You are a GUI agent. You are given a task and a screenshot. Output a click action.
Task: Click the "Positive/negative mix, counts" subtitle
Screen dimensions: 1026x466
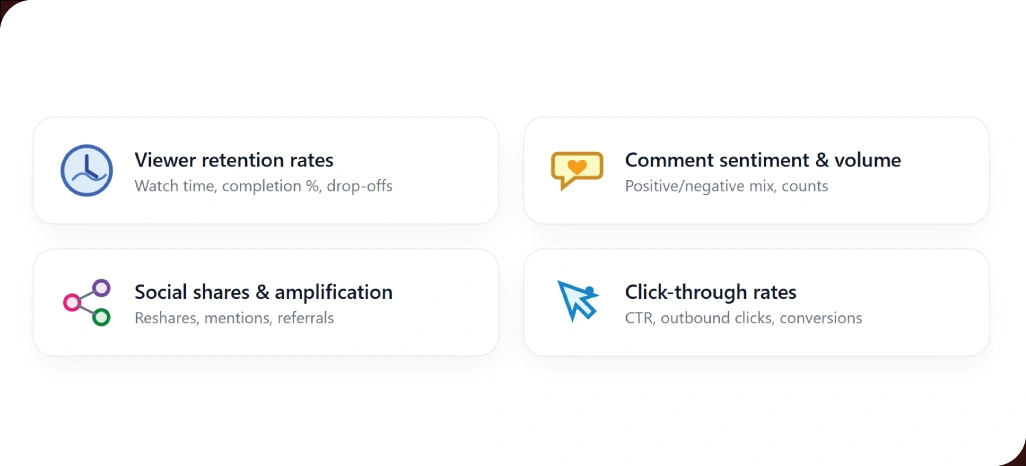726,186
